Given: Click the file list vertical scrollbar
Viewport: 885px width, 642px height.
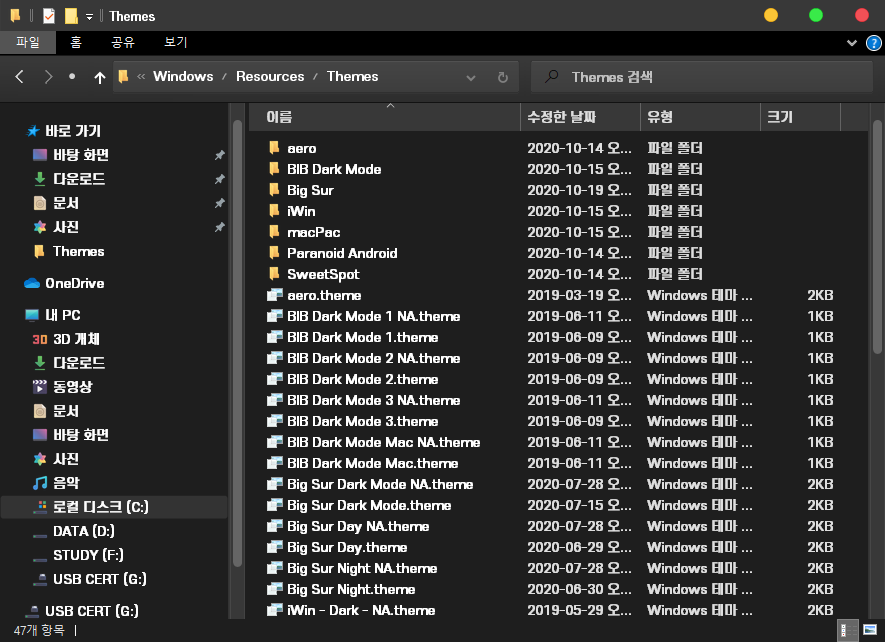Looking at the screenshot, I should 877,237.
